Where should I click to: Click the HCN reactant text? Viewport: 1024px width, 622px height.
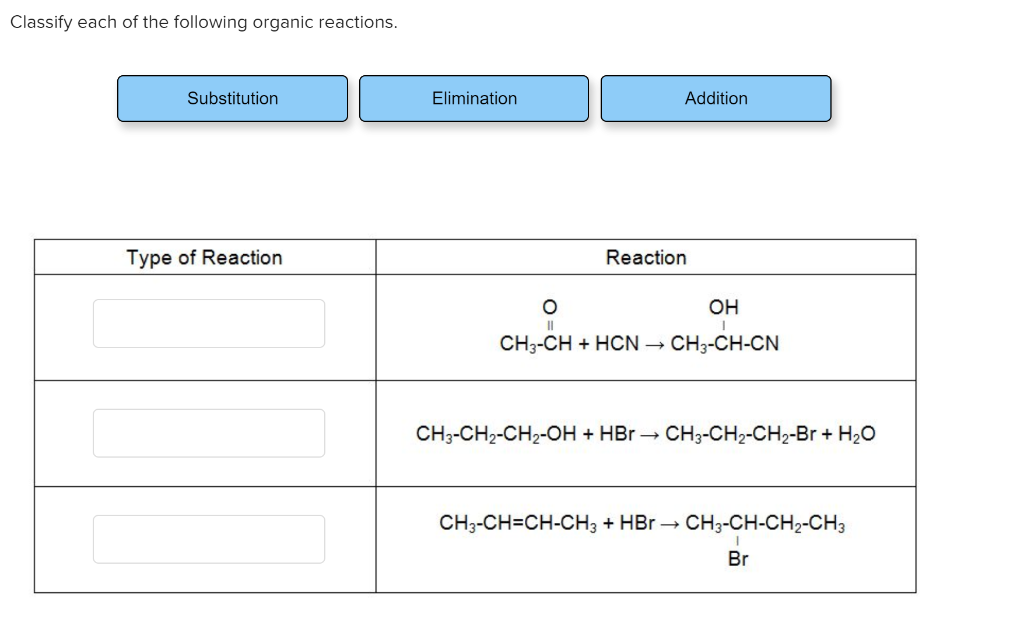point(617,344)
